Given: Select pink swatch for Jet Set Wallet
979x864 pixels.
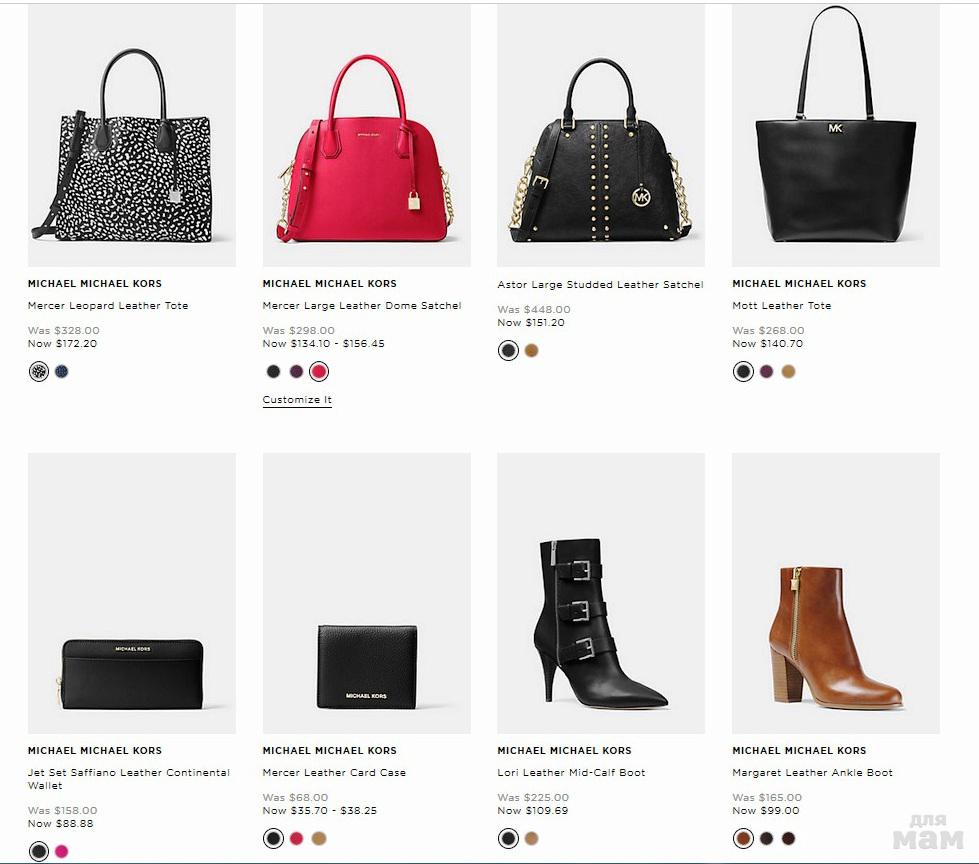Looking at the screenshot, I should (x=62, y=851).
